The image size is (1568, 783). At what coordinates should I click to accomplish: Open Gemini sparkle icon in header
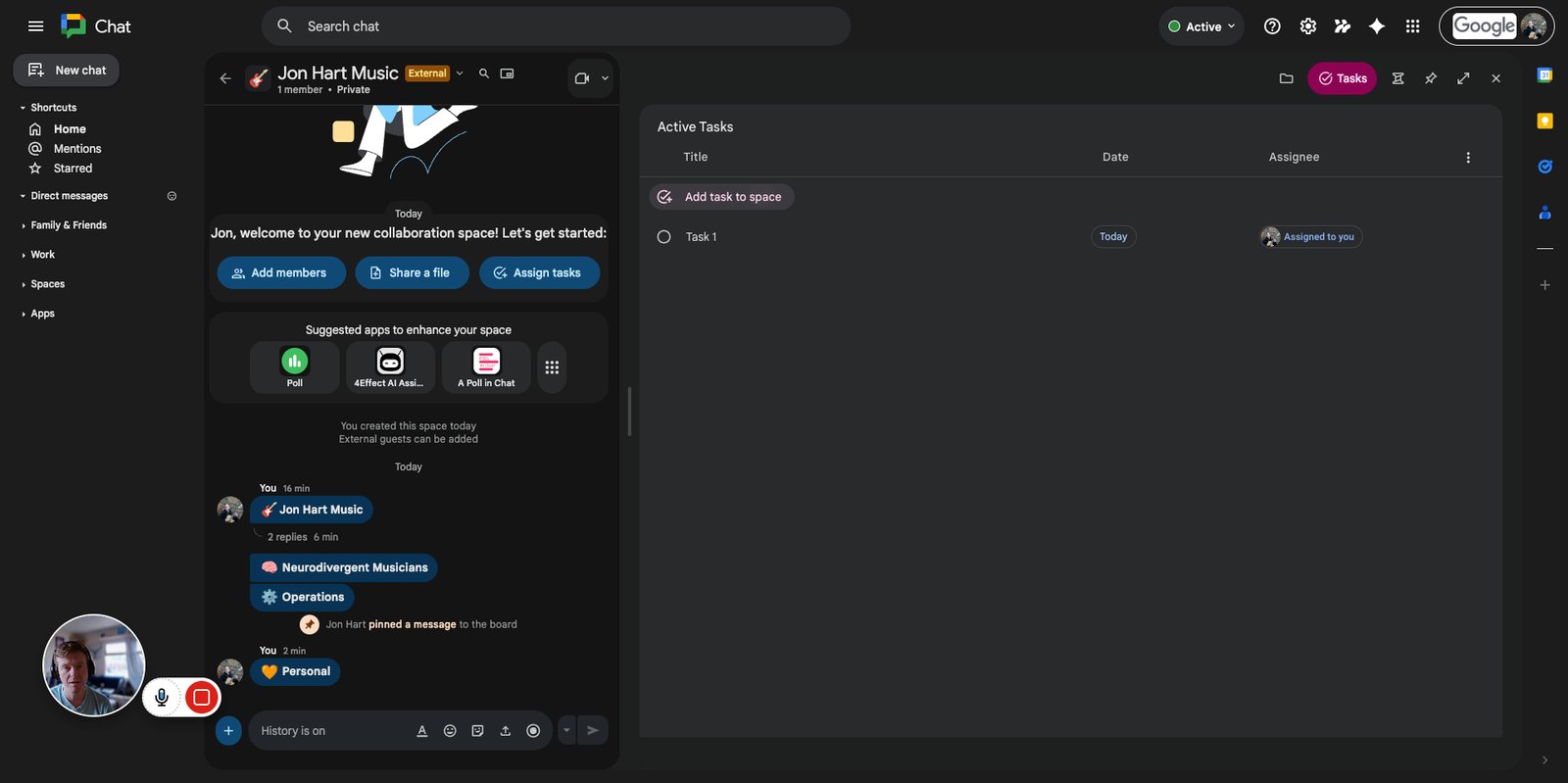pyautogui.click(x=1377, y=26)
